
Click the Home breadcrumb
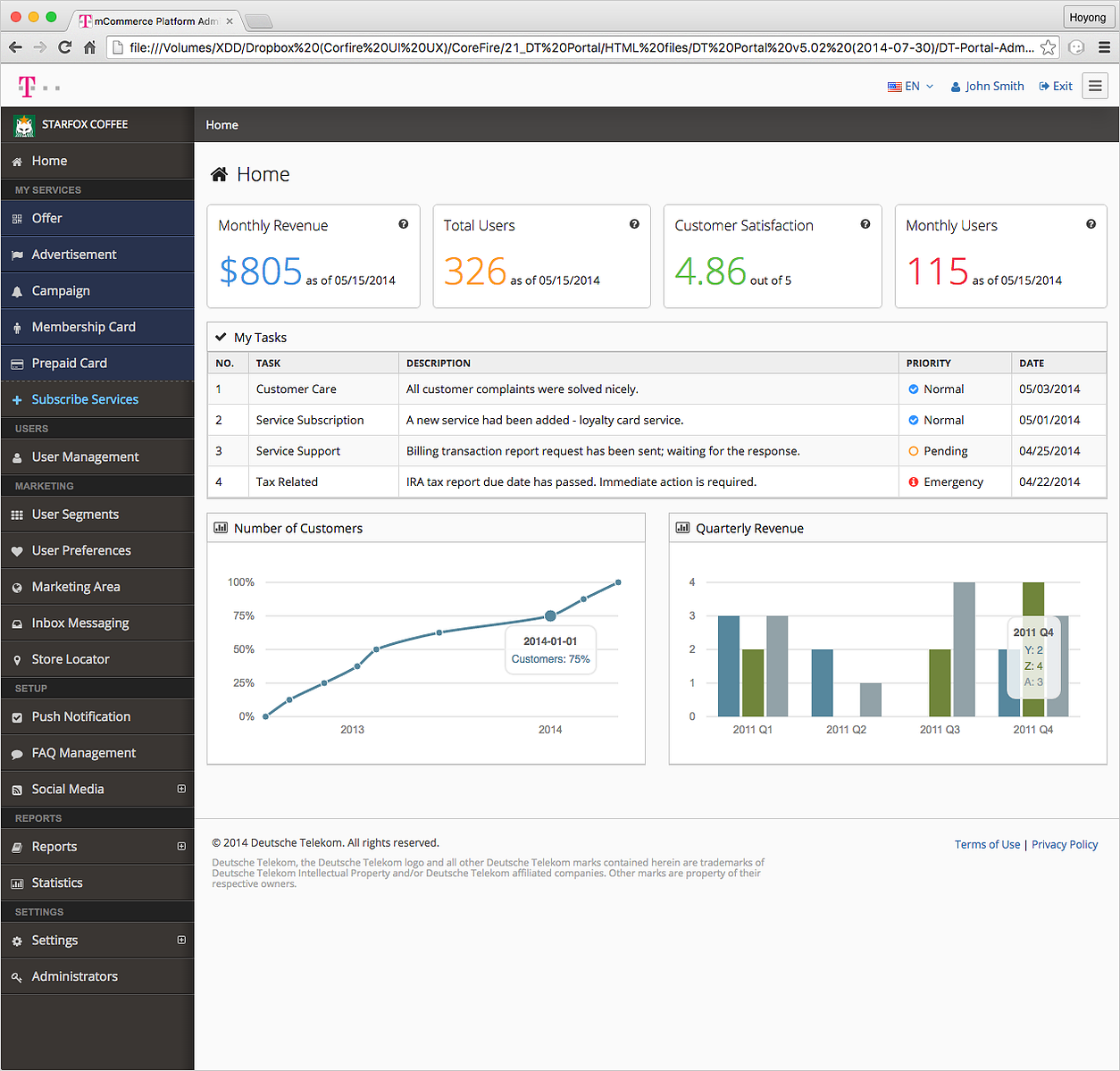tap(221, 125)
